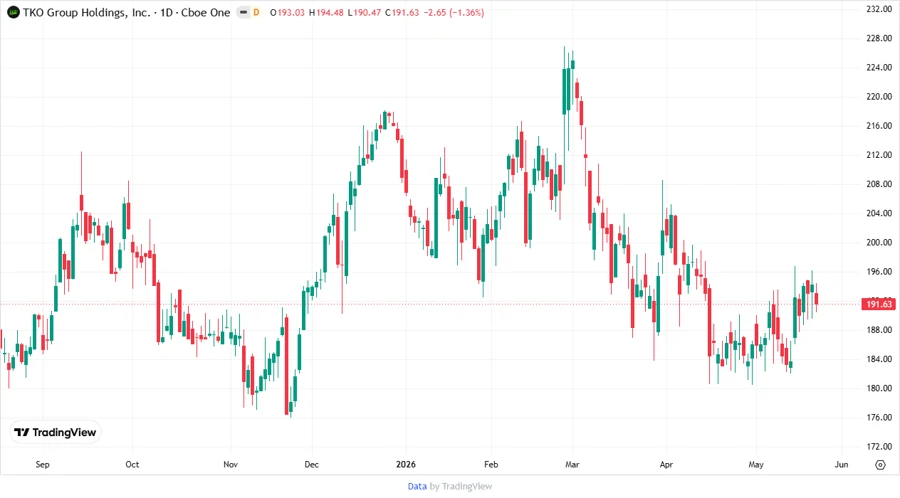Image resolution: width=900 pixels, height=498 pixels.
Task: Click the 172.00 price axis label
Action: (879, 446)
